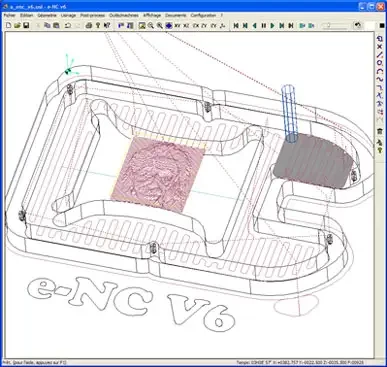Image resolution: width=387 pixels, height=367 pixels.
Task: Create a new file with the blank page icon
Action: [x=9, y=25]
